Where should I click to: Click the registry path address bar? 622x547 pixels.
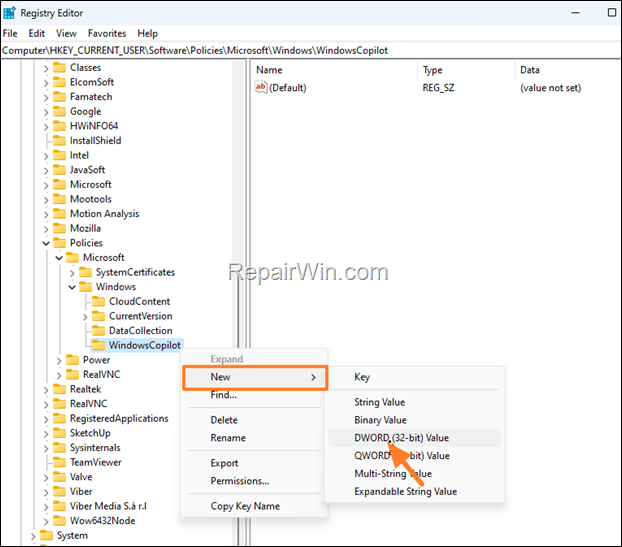coord(311,50)
